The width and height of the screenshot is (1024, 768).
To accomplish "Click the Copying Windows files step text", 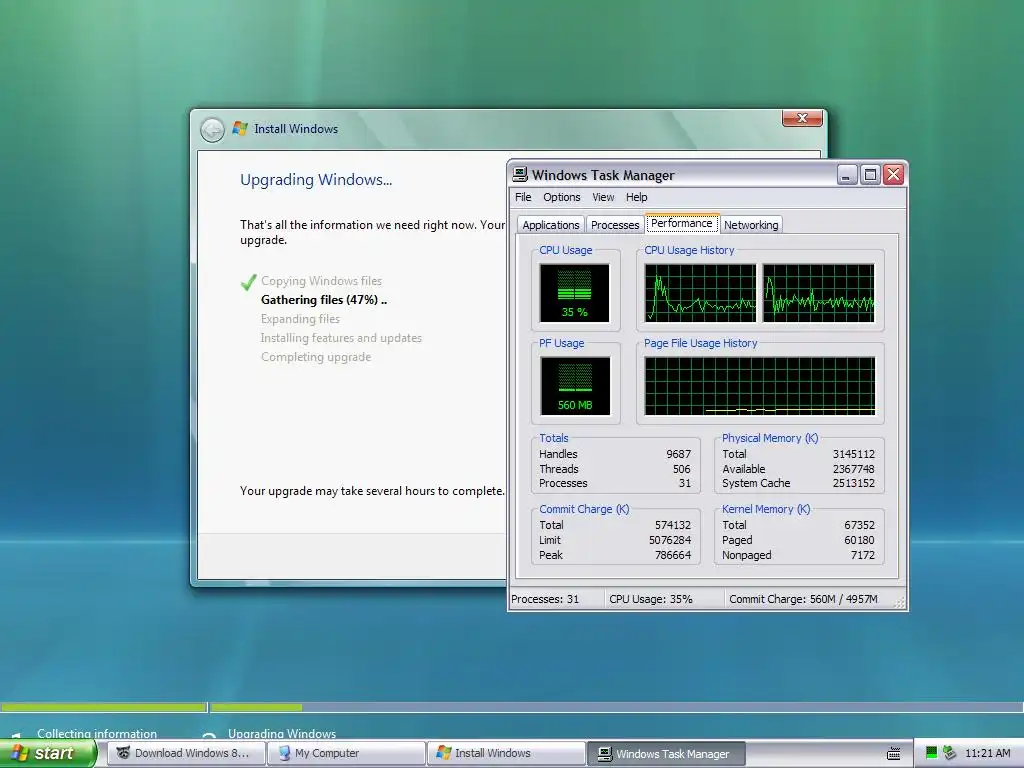I will pyautogui.click(x=321, y=281).
